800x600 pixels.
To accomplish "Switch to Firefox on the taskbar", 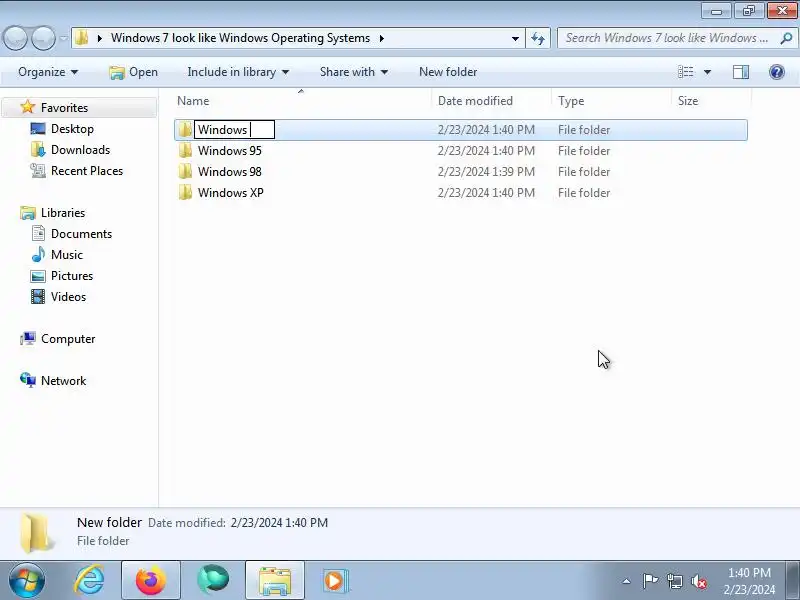I will [151, 580].
